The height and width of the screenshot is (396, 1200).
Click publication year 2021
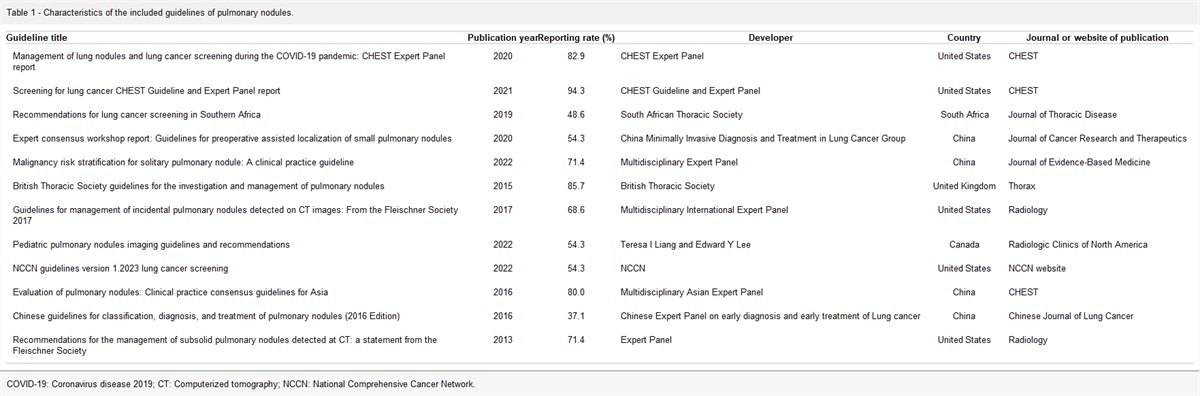click(503, 90)
